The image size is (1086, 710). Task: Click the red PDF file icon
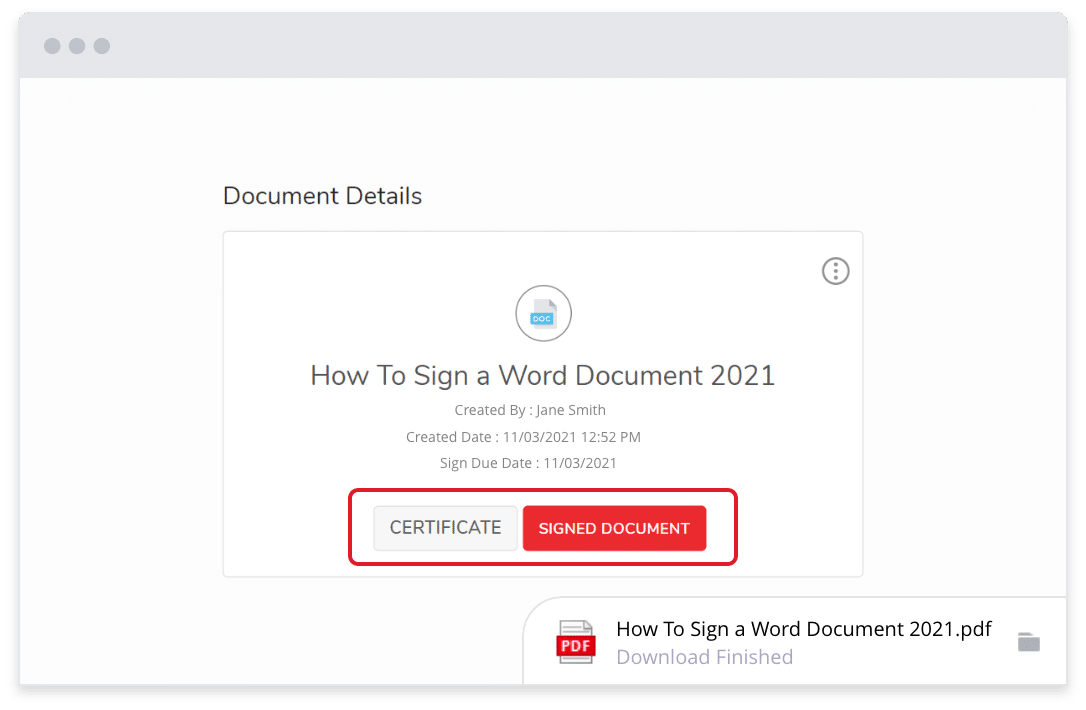click(x=576, y=642)
